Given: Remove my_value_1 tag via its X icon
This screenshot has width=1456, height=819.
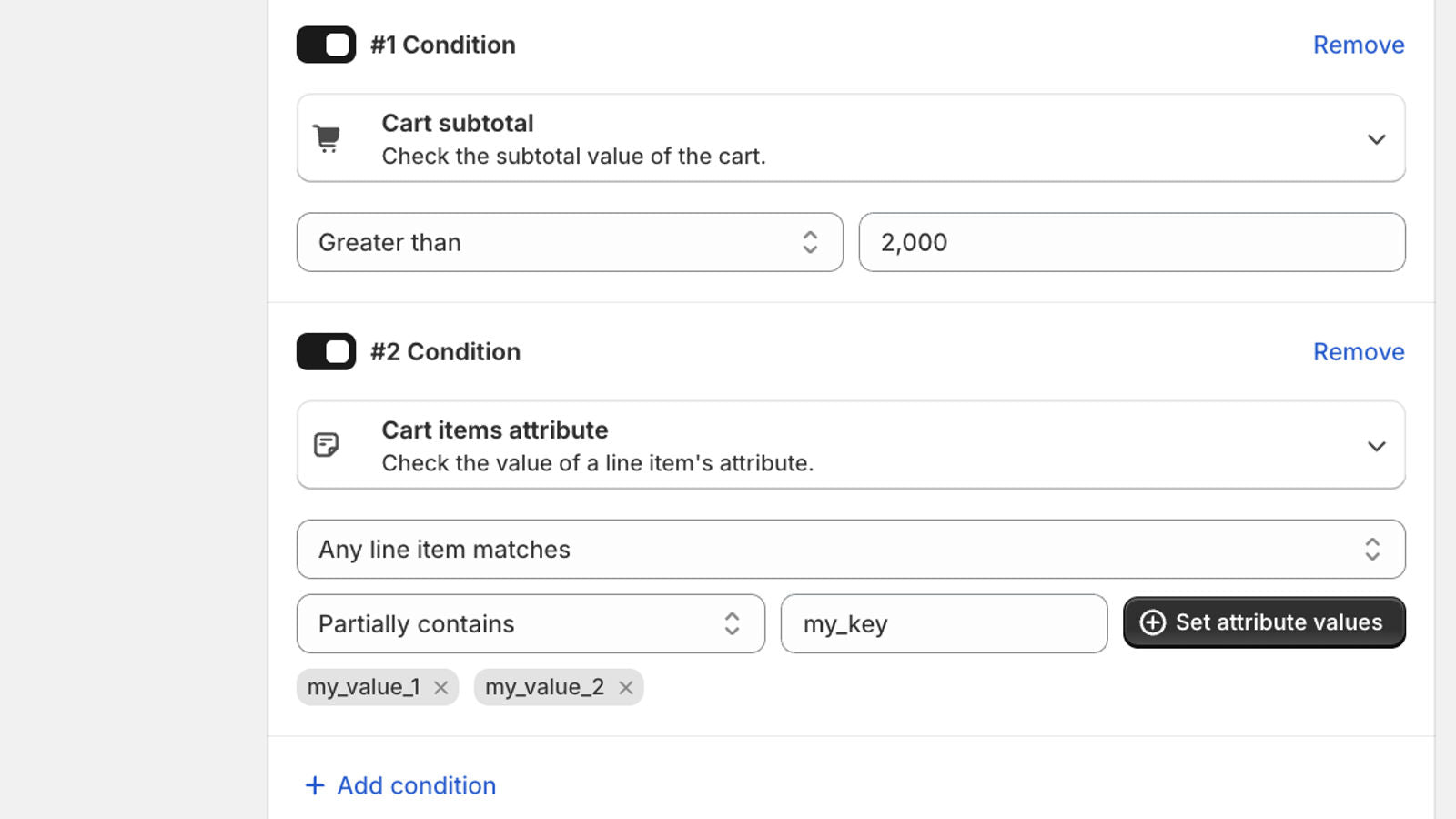Looking at the screenshot, I should [x=440, y=688].
